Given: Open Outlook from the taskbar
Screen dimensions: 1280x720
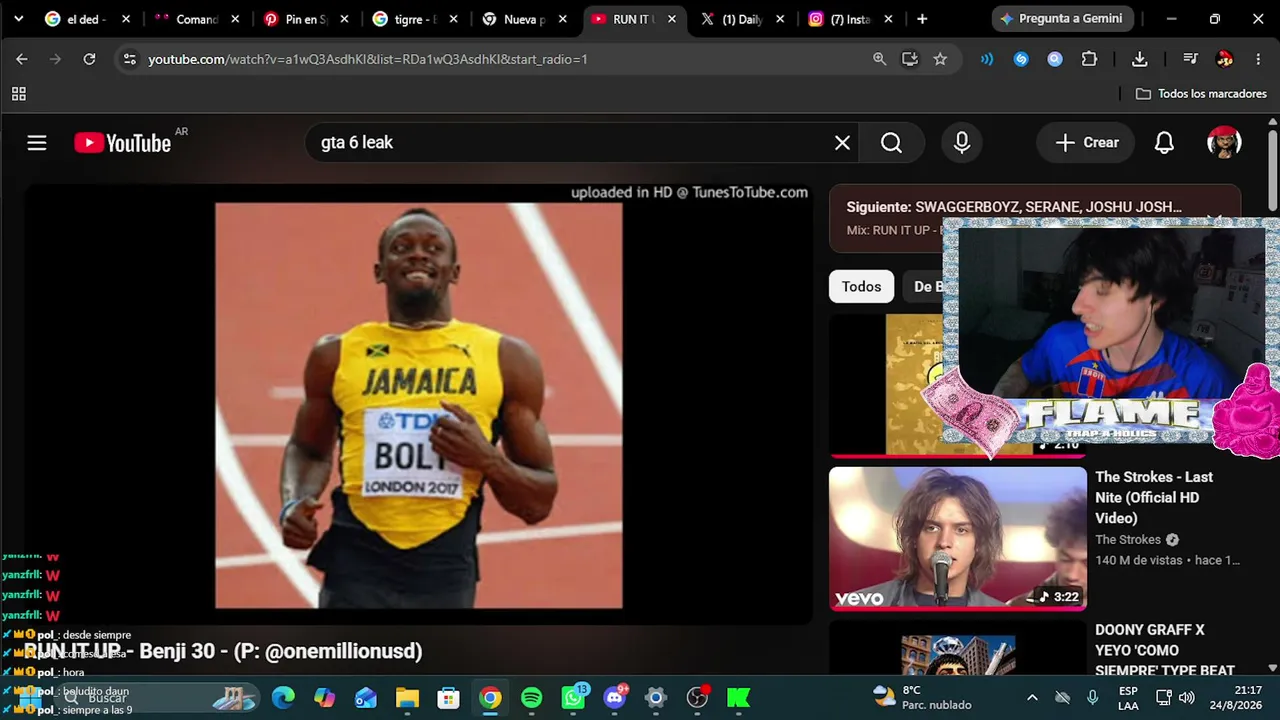Looking at the screenshot, I should pos(366,697).
